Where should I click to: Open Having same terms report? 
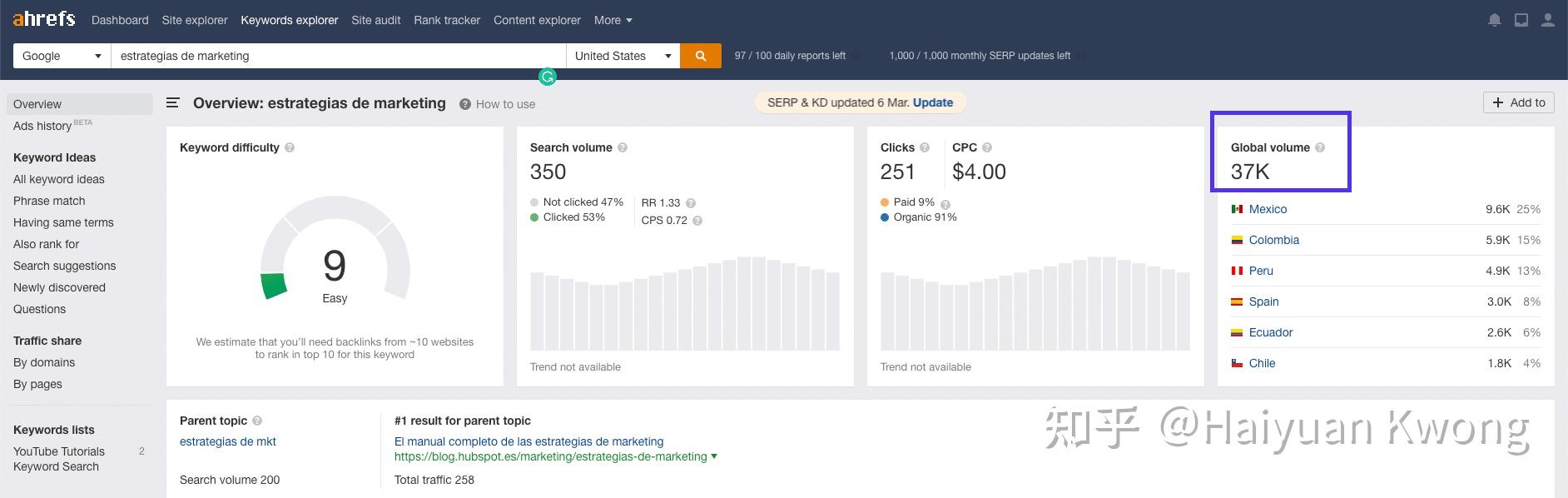(x=63, y=222)
